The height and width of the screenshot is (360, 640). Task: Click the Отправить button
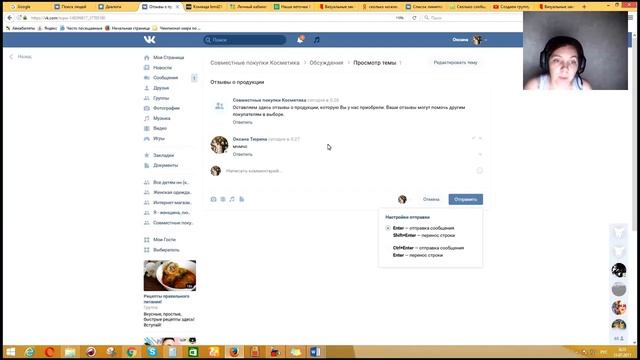(465, 199)
